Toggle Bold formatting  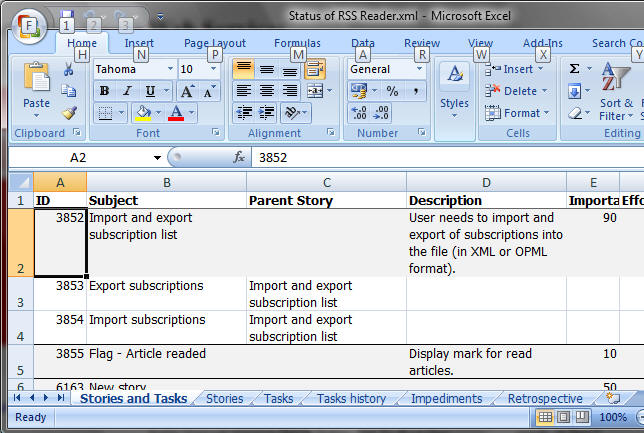(x=105, y=91)
